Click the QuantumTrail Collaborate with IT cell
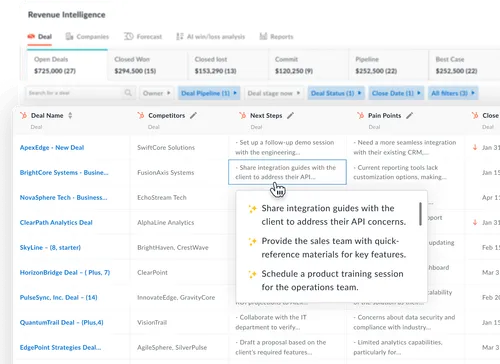Image resolution: width=500 pixels, height=364 pixels. coord(287,322)
